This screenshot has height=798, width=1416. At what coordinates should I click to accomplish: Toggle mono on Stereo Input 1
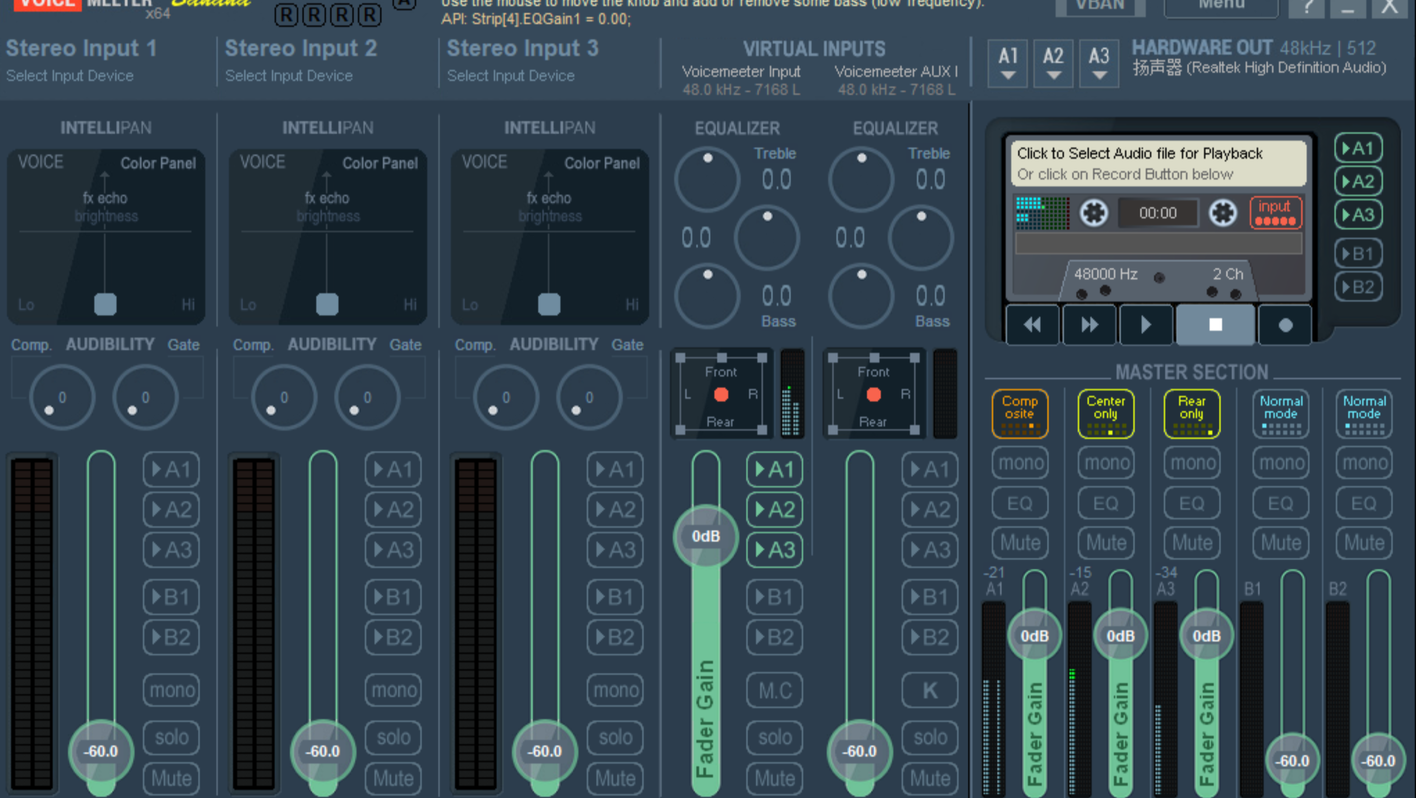click(171, 689)
